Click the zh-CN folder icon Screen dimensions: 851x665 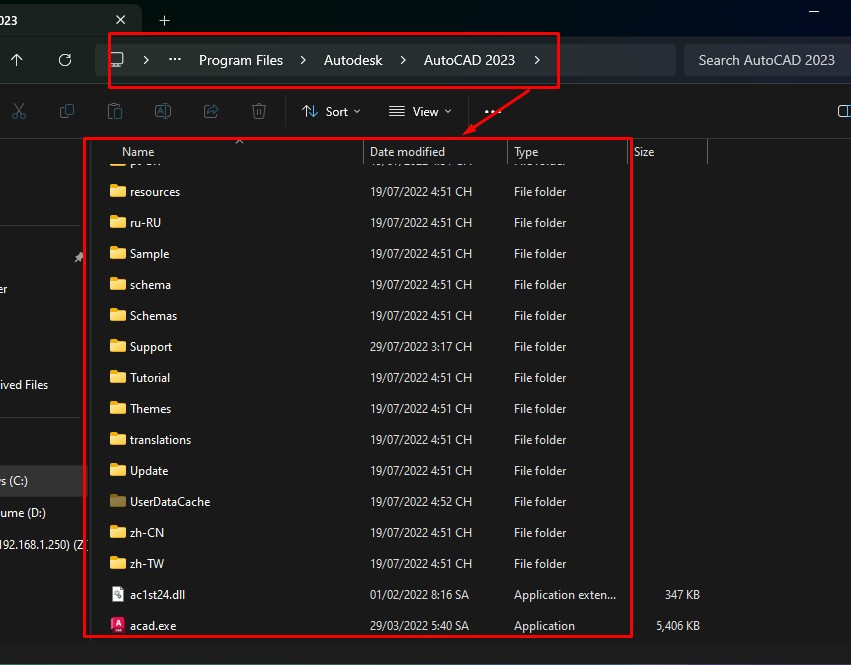point(118,531)
